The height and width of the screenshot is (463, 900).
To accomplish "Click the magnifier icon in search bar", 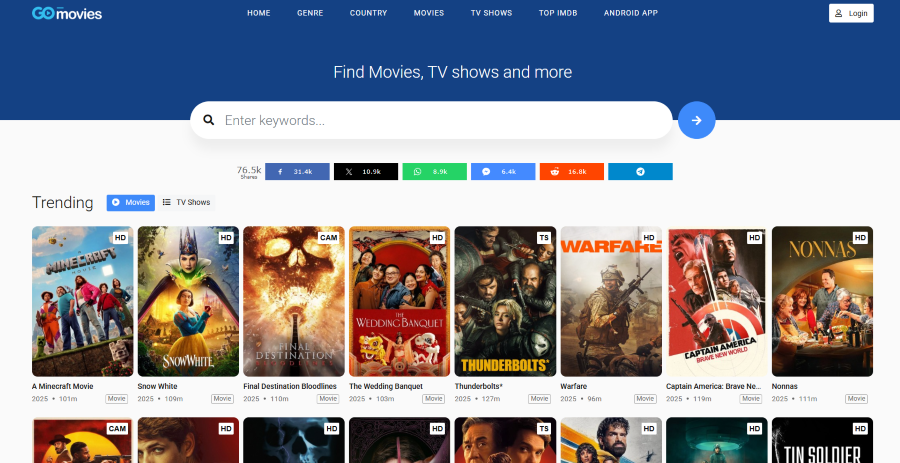I will click(209, 120).
